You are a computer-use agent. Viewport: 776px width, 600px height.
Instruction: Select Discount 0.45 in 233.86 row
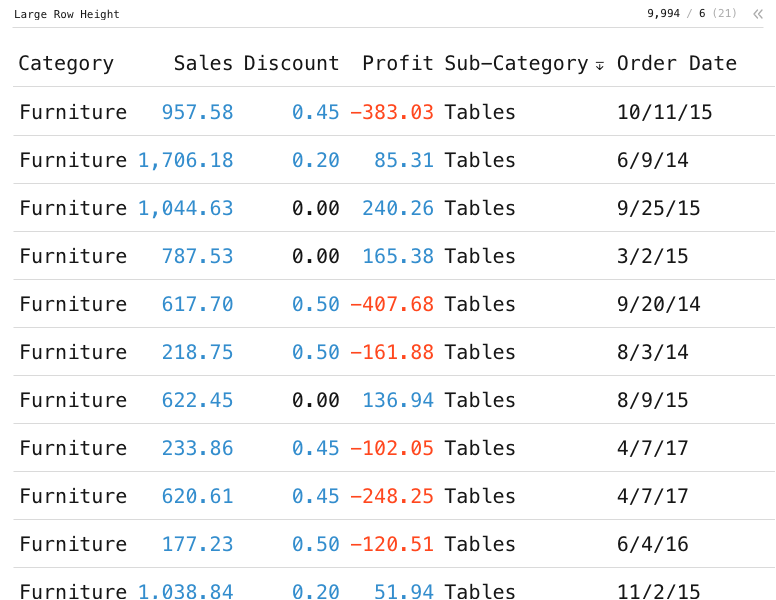point(316,448)
